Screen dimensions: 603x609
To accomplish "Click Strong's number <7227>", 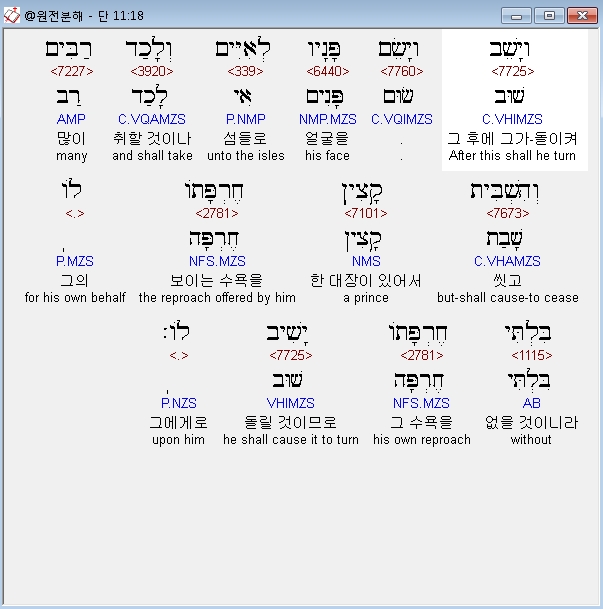I will pyautogui.click(x=72, y=71).
